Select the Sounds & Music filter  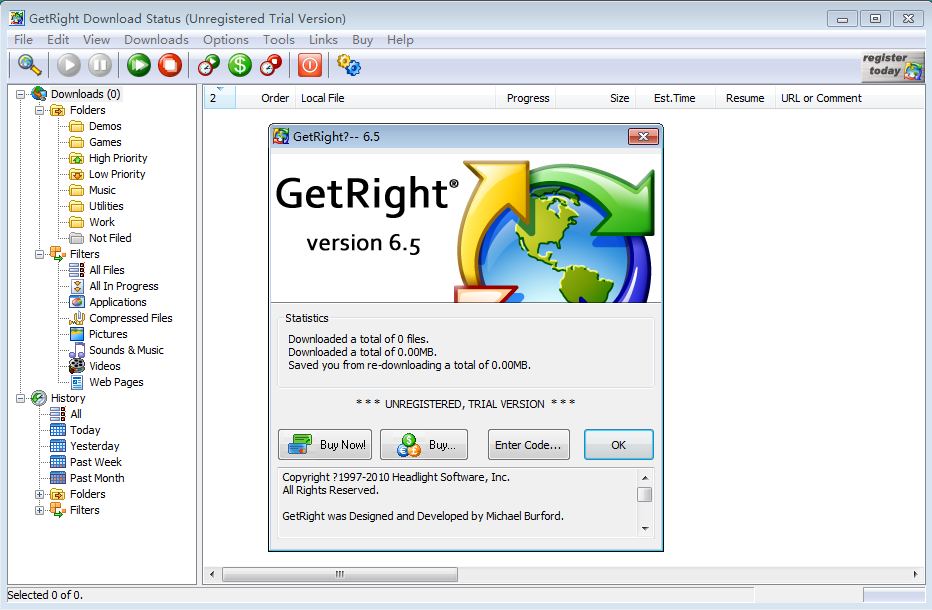click(126, 351)
